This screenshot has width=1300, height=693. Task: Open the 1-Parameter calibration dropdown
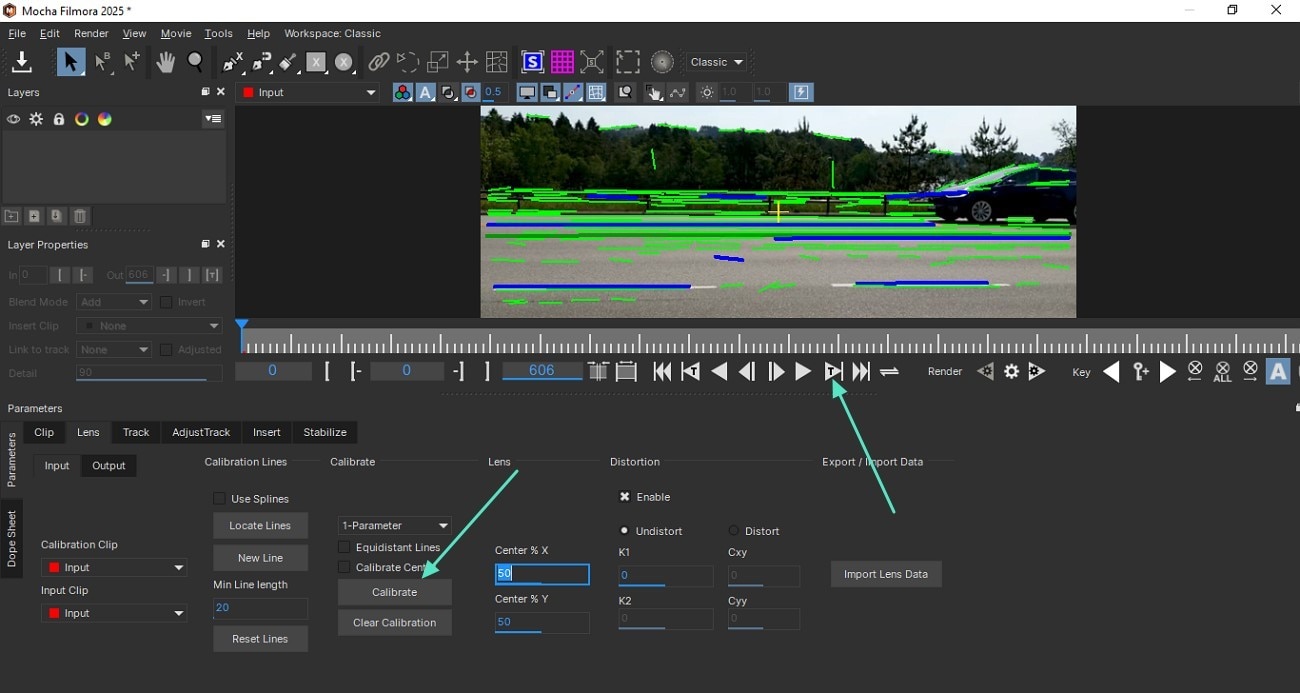click(394, 525)
